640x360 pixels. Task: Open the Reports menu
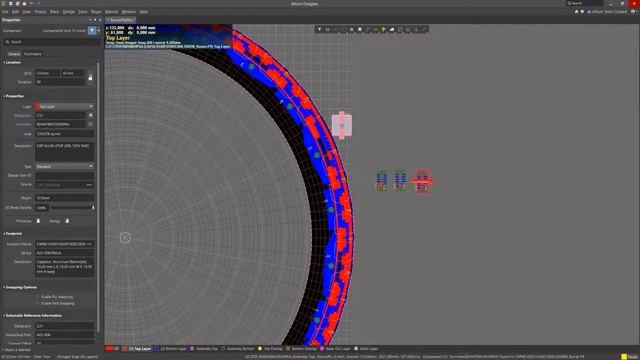111,12
